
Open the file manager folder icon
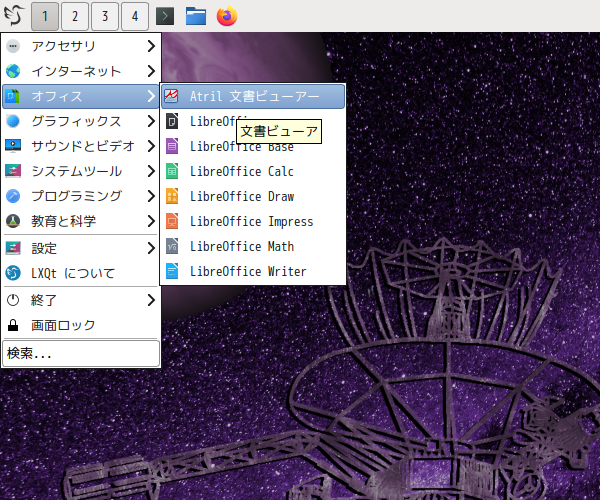click(x=196, y=16)
